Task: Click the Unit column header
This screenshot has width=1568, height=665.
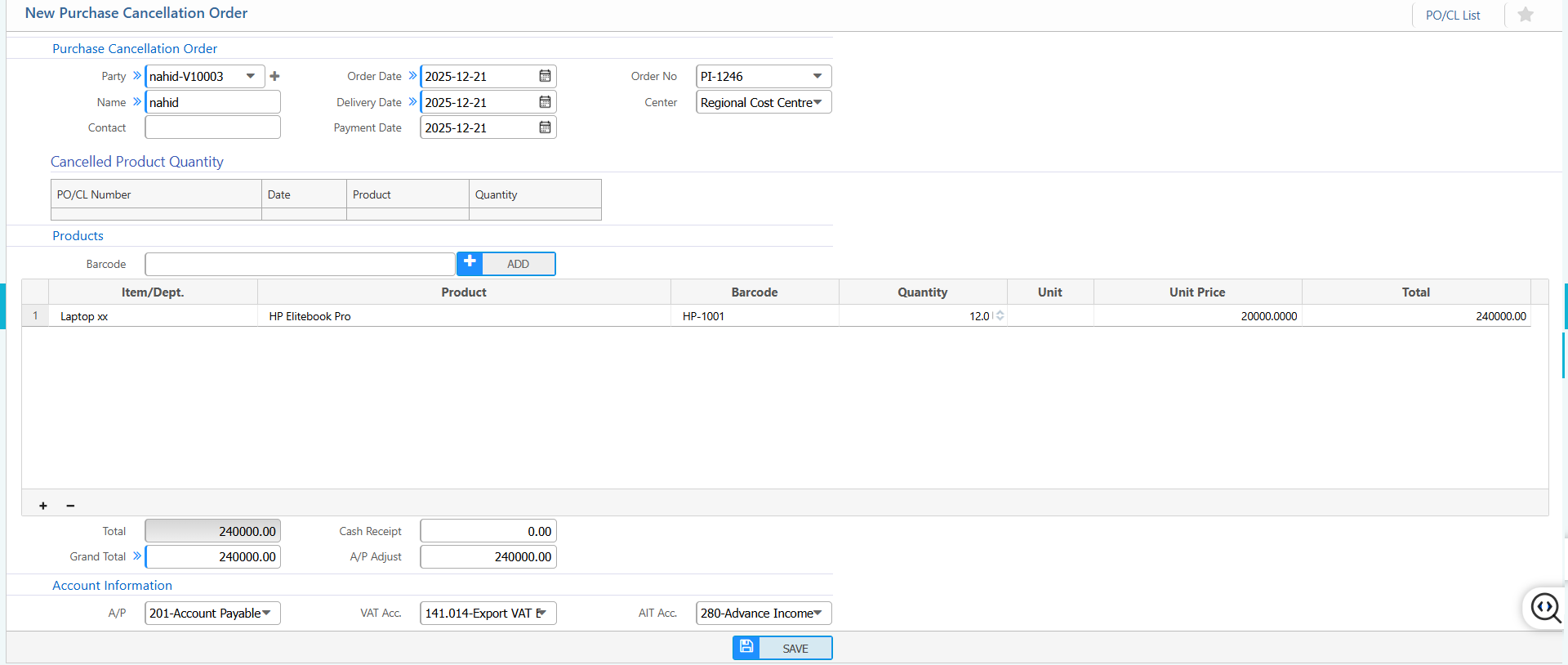Action: click(1050, 292)
